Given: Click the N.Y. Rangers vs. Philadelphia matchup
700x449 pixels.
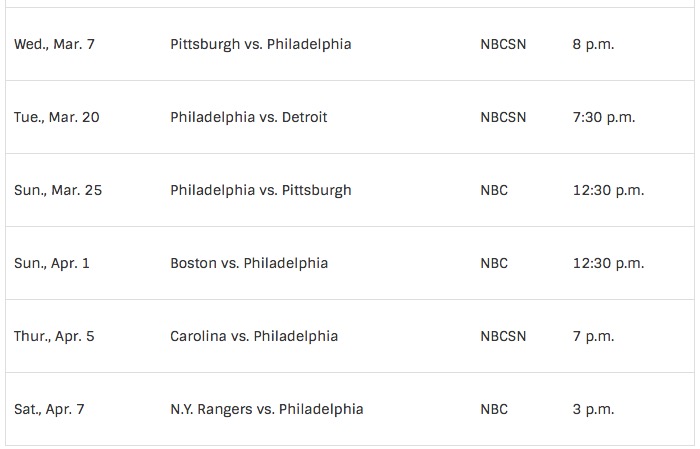Looking at the screenshot, I should [x=266, y=409].
